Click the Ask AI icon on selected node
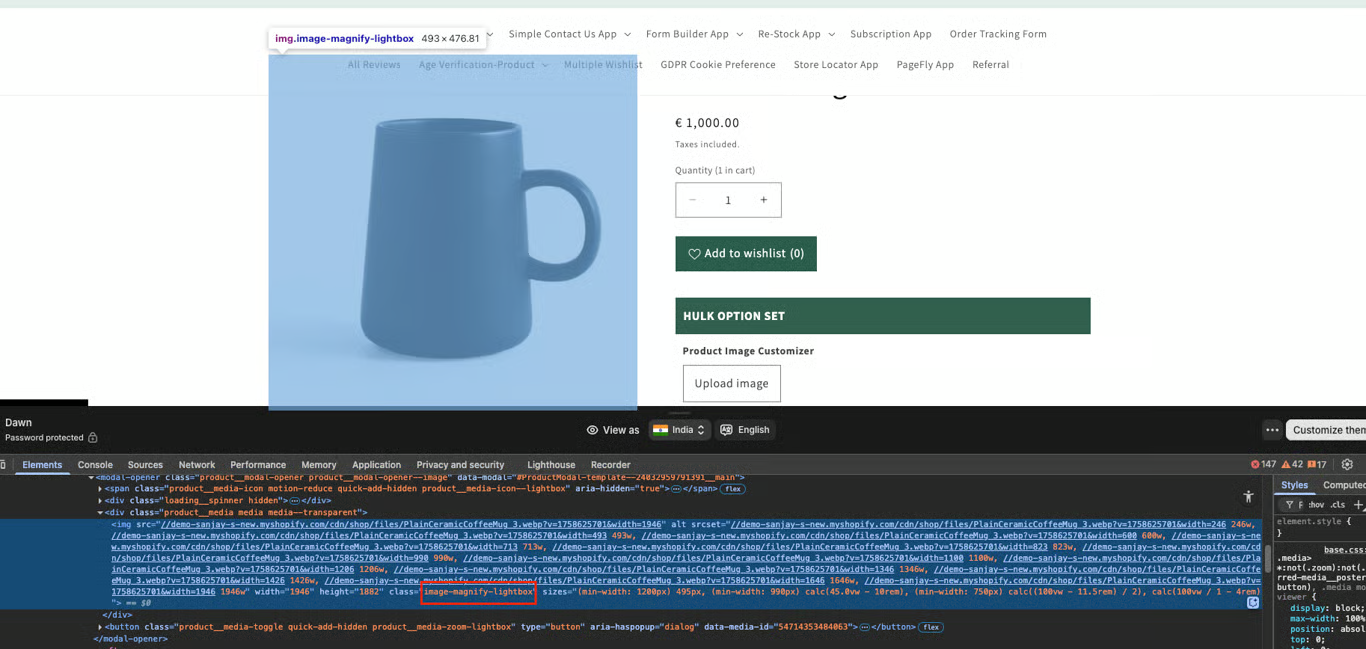 pos(1253,602)
